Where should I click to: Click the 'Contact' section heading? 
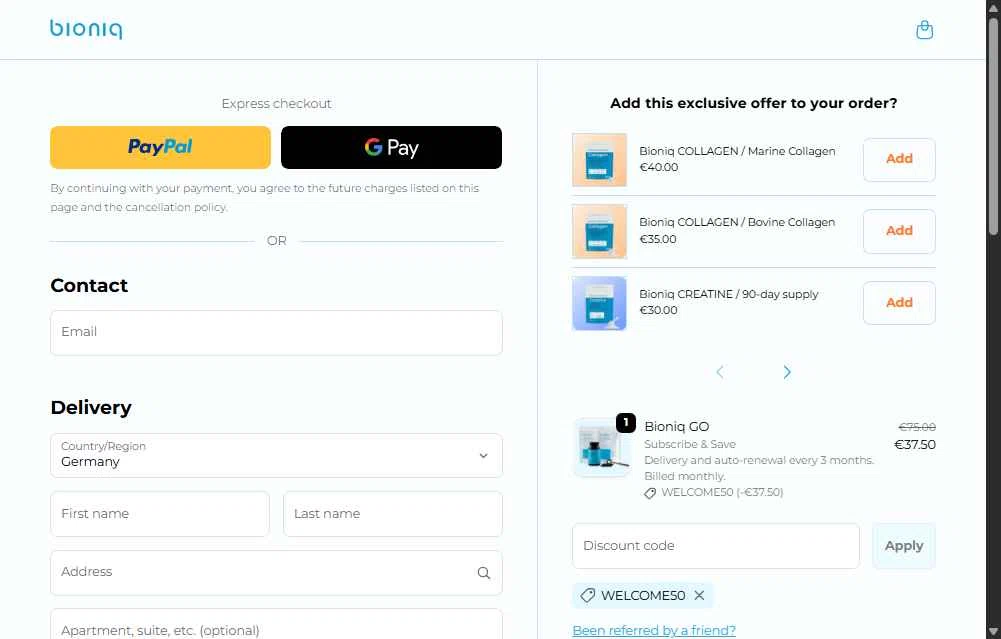point(89,285)
